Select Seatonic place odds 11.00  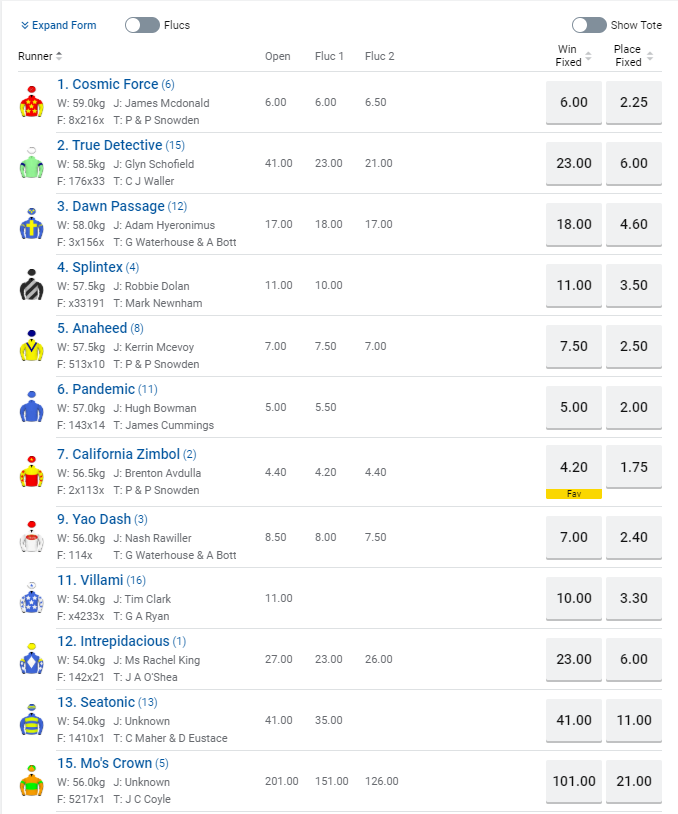point(634,720)
